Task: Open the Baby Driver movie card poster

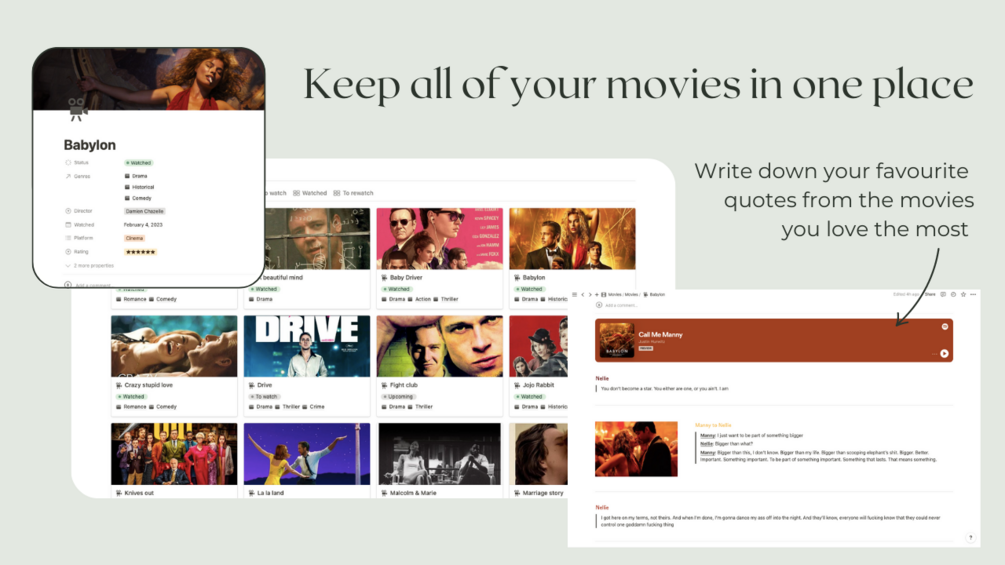Action: (440, 238)
